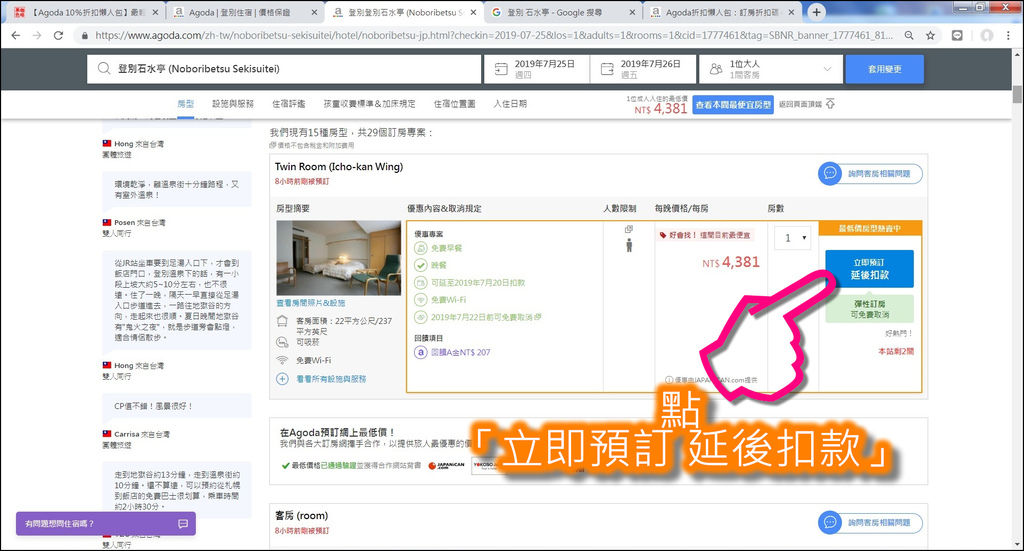The image size is (1024, 551).
Task: Click the browser Forward arrow
Action: pyautogui.click(x=37, y=35)
